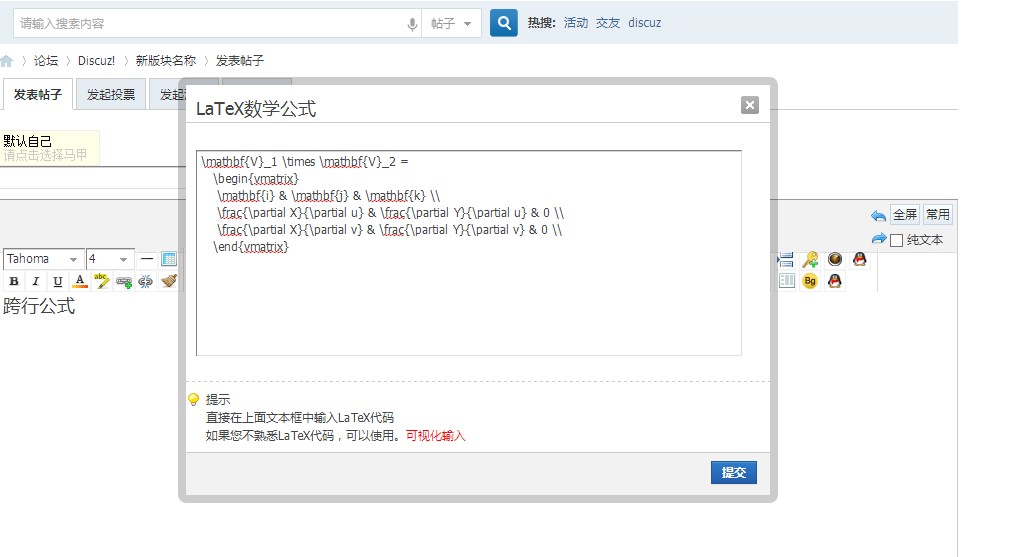Image resolution: width=1010 pixels, height=557 pixels.
Task: Click inside the LaTeX code text area
Action: (468, 300)
